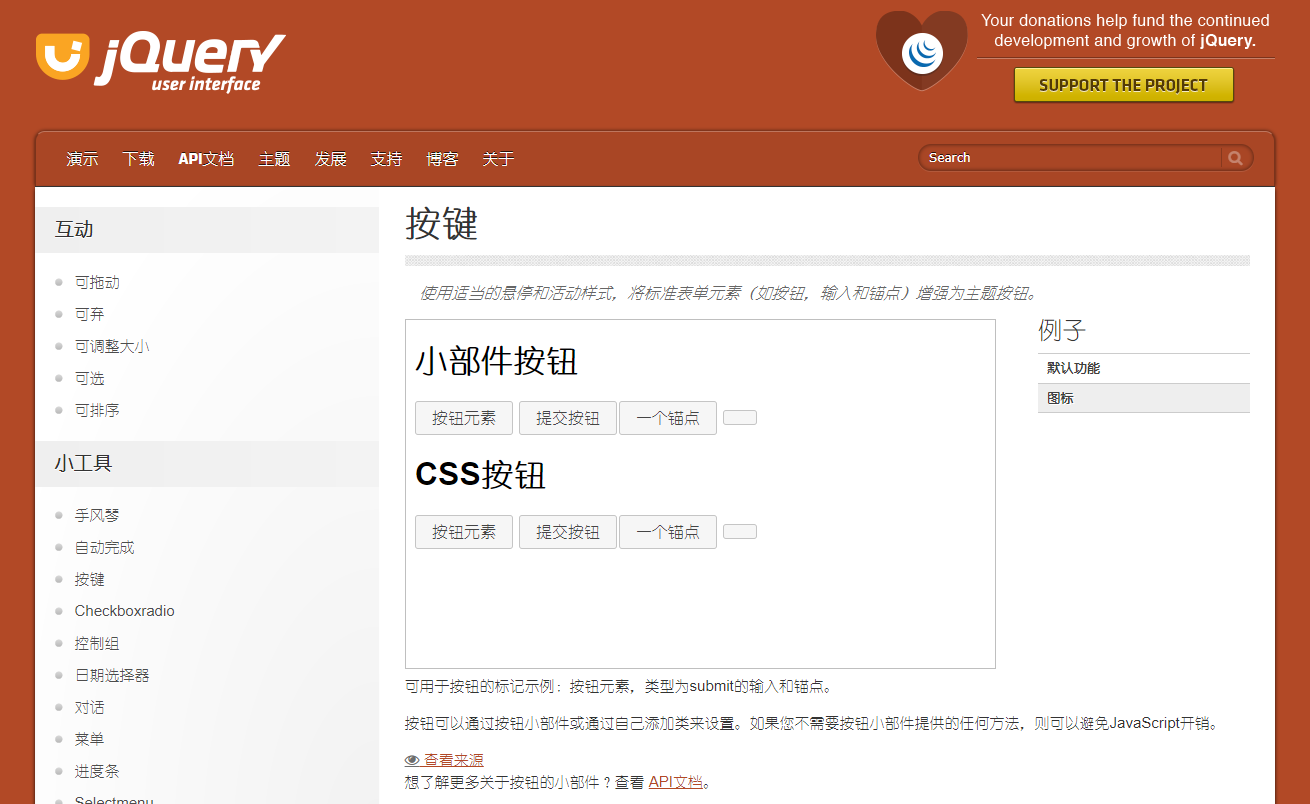The image size is (1310, 804).
Task: Open 手风琴 widget page
Action: (97, 516)
